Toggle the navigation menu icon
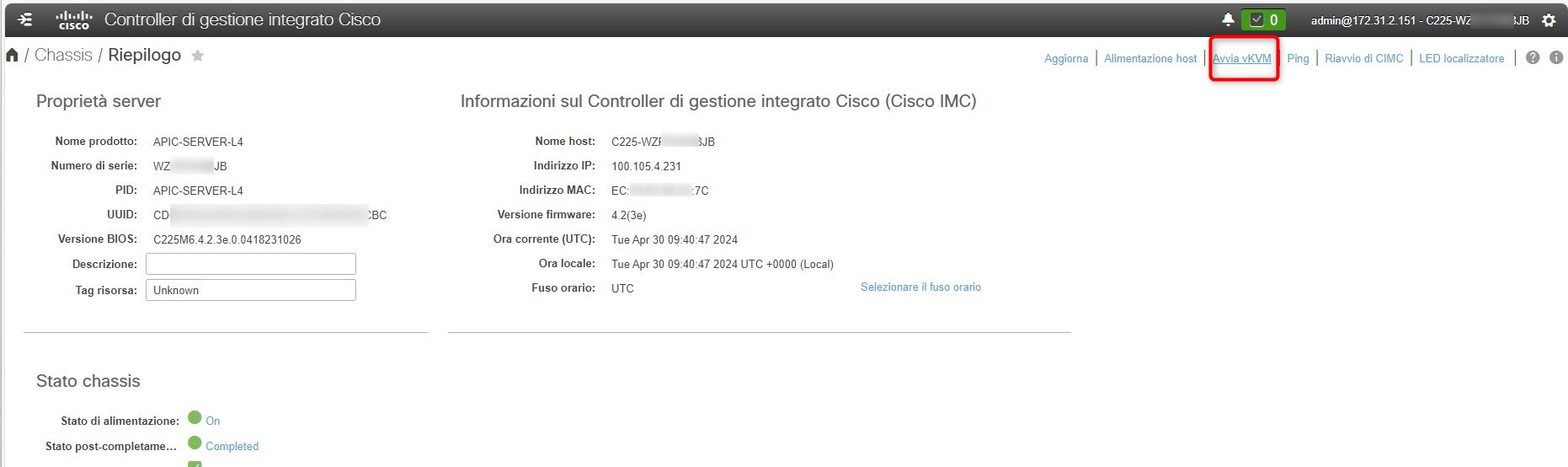This screenshot has width=1568, height=467. [x=25, y=19]
